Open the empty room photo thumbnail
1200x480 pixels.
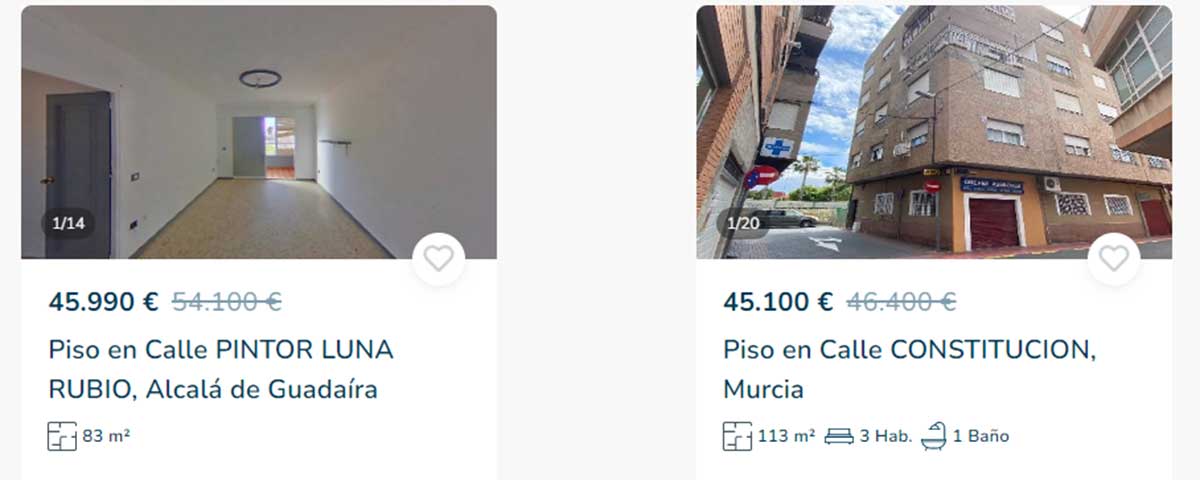coord(259,132)
